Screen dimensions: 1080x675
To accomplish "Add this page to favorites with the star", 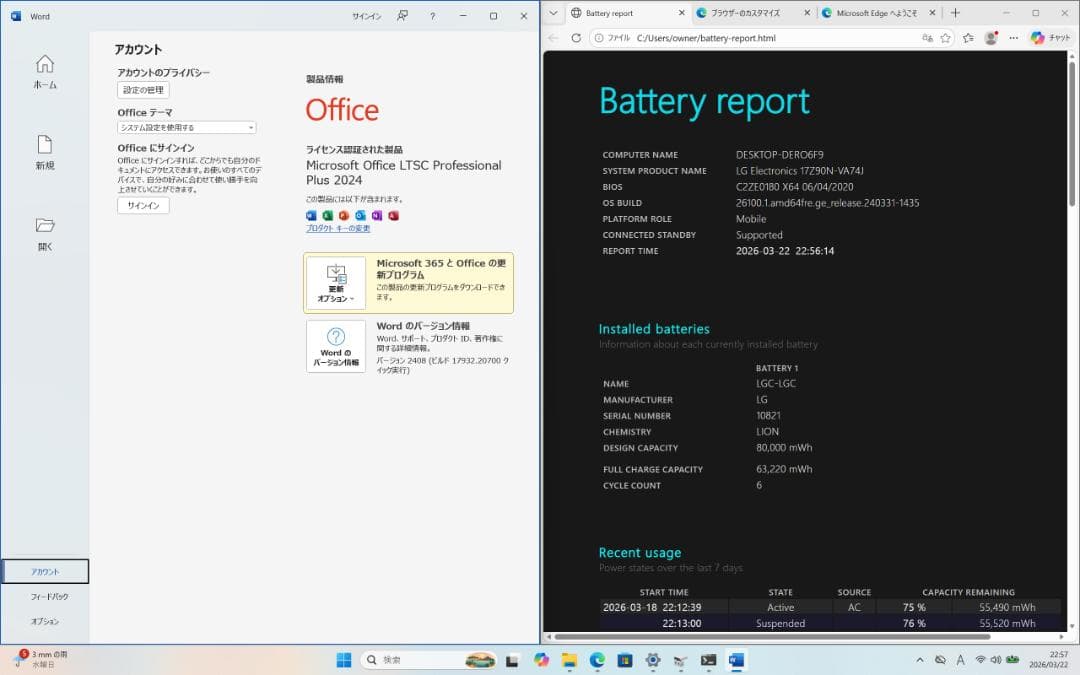I will 946,38.
